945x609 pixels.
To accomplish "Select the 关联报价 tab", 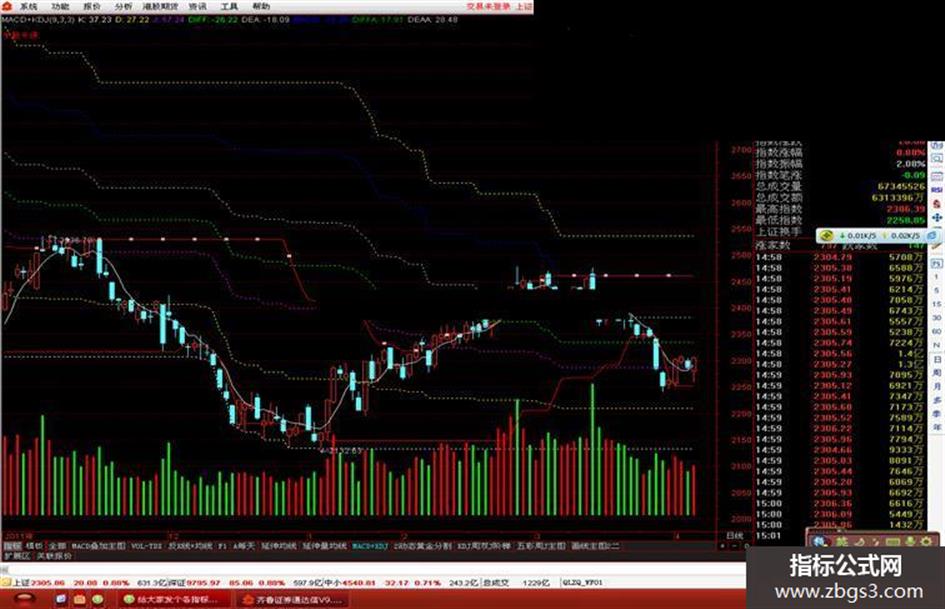I will (x=53, y=556).
